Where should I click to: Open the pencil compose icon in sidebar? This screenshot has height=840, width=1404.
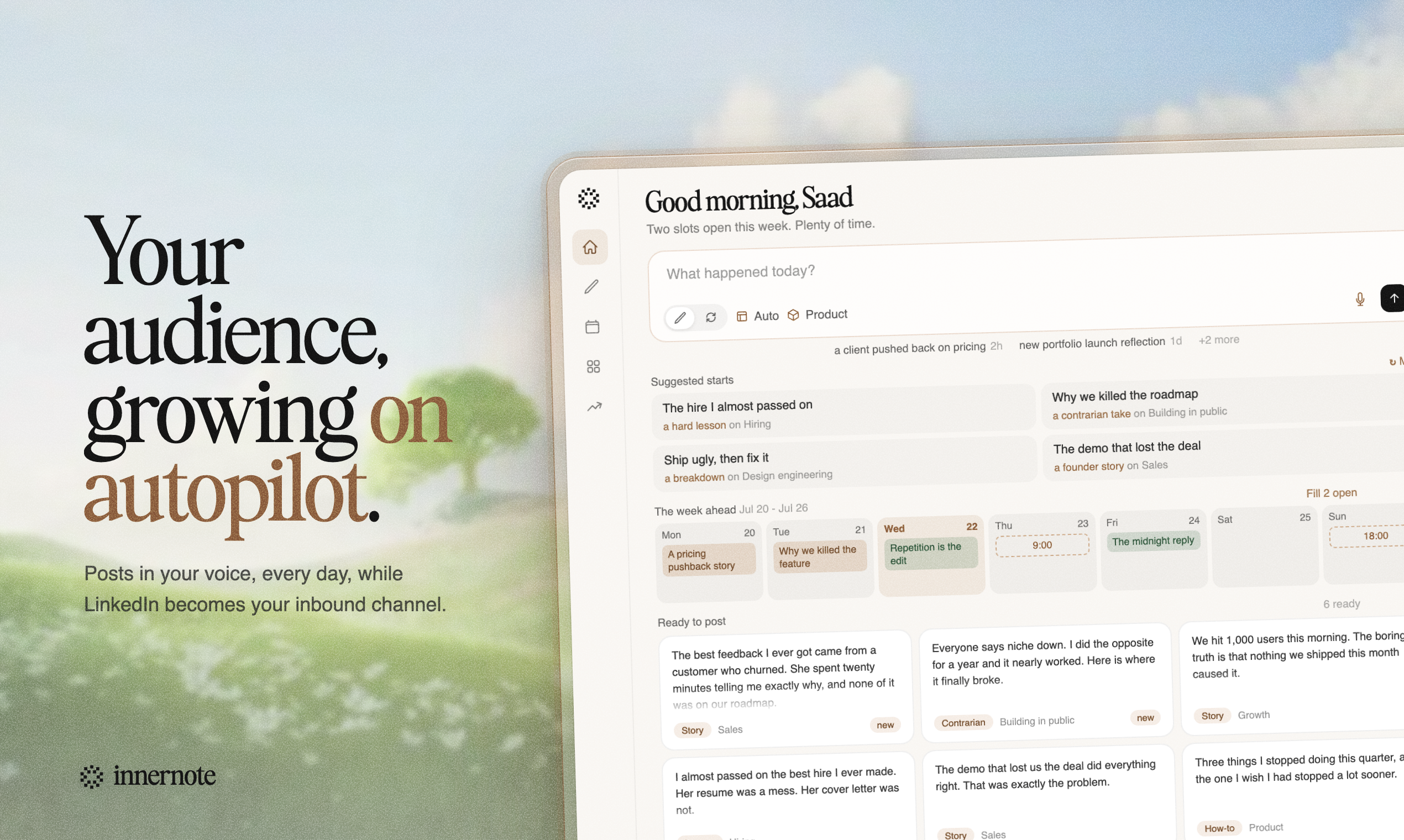[x=591, y=287]
